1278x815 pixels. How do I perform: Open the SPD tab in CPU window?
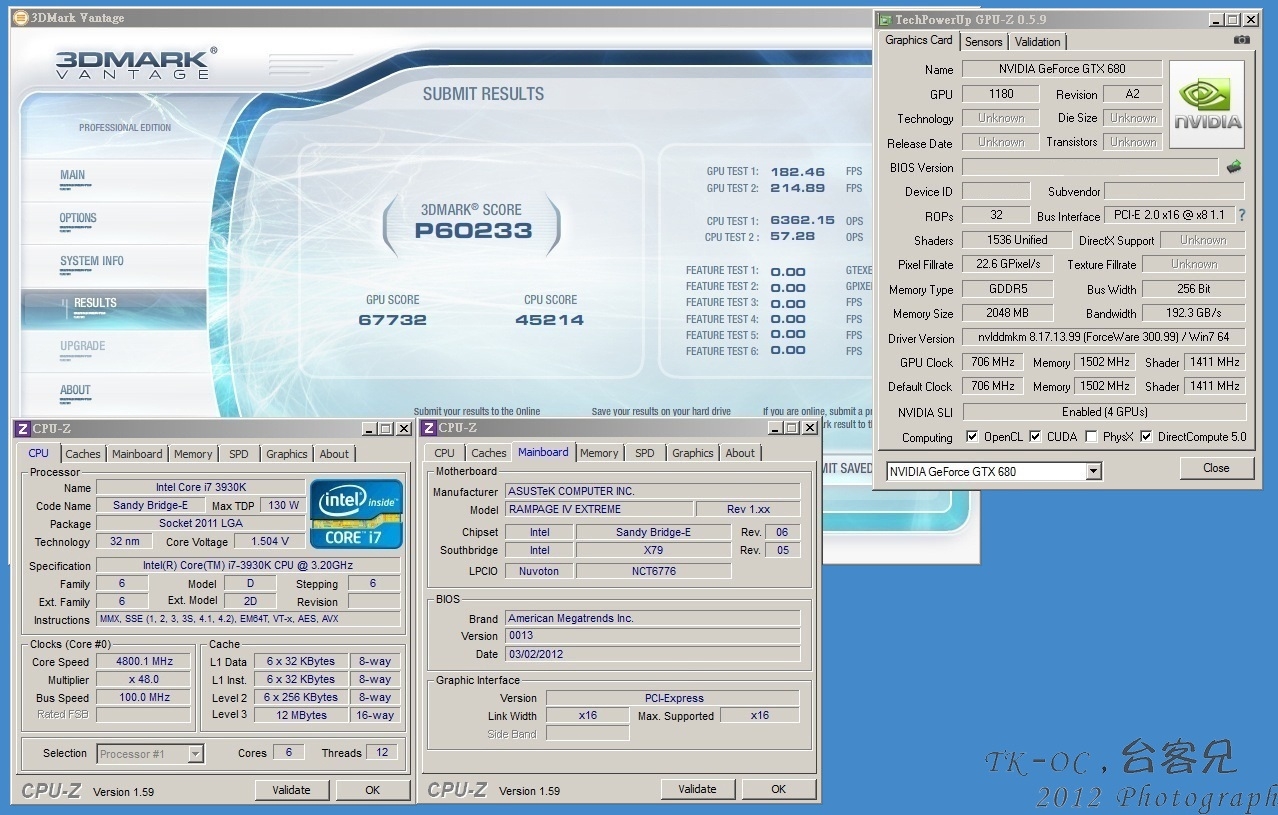click(238, 454)
